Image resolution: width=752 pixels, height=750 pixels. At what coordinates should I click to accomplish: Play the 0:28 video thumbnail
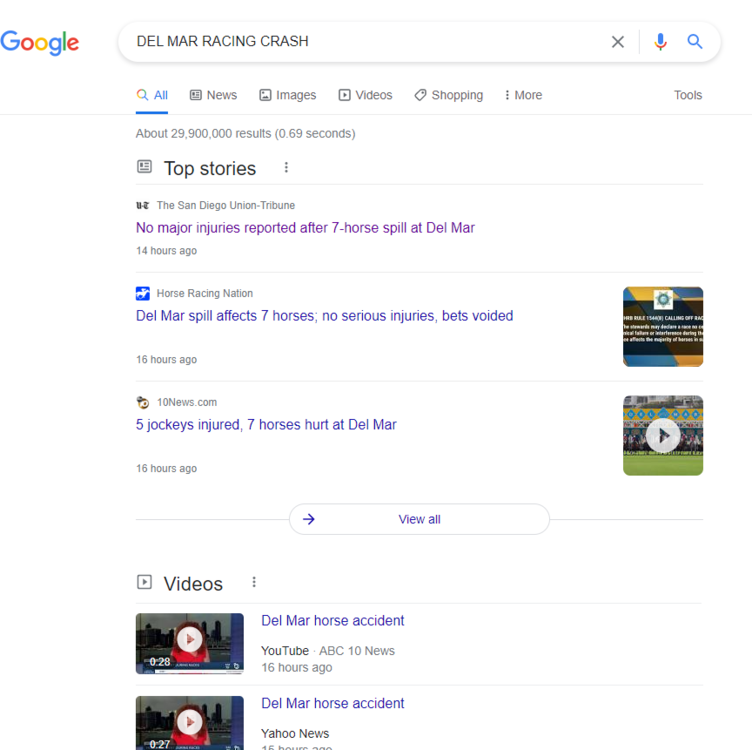(x=189, y=644)
